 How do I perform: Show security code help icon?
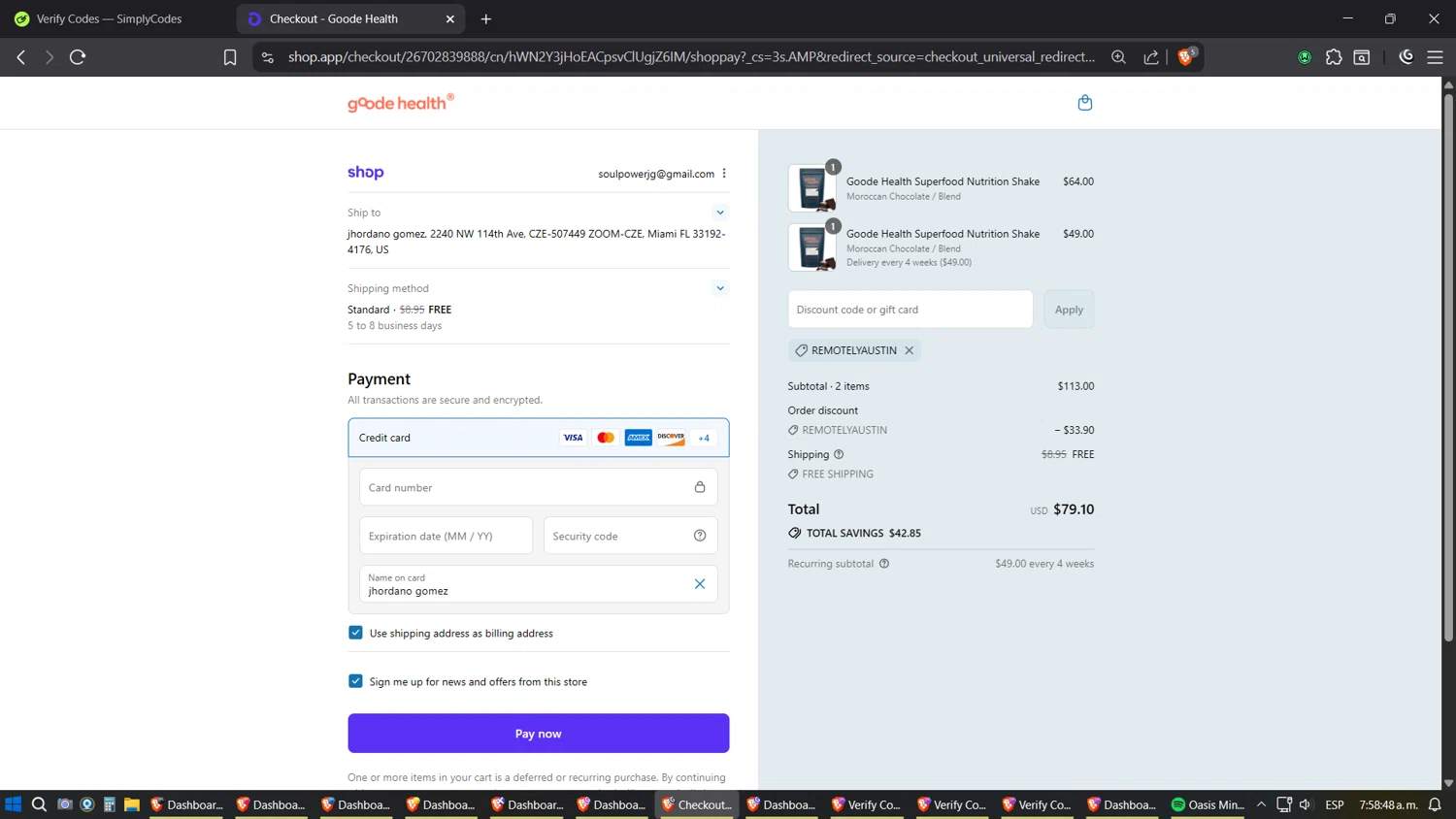pos(700,536)
